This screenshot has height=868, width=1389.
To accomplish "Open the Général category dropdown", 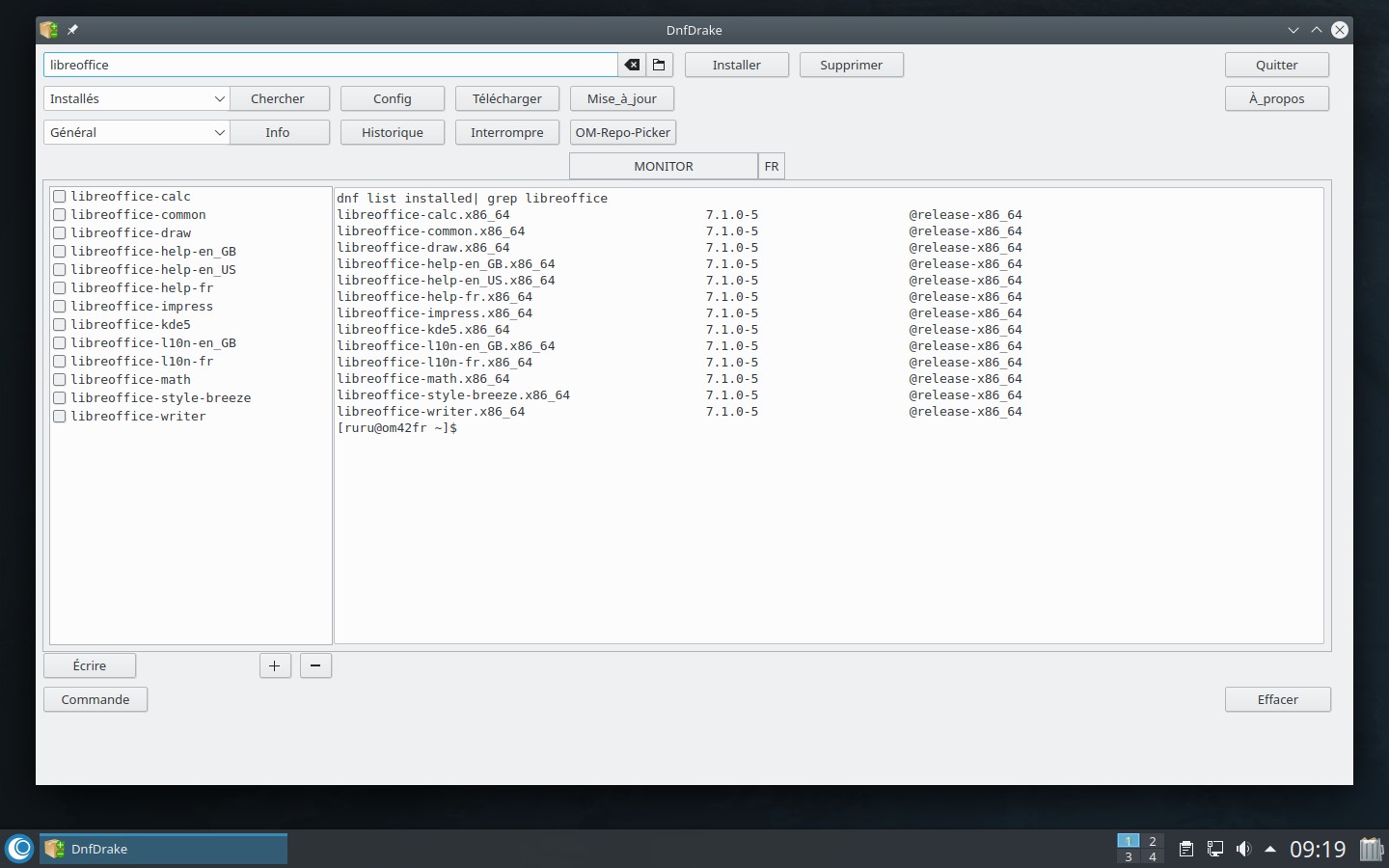I will coord(136,132).
